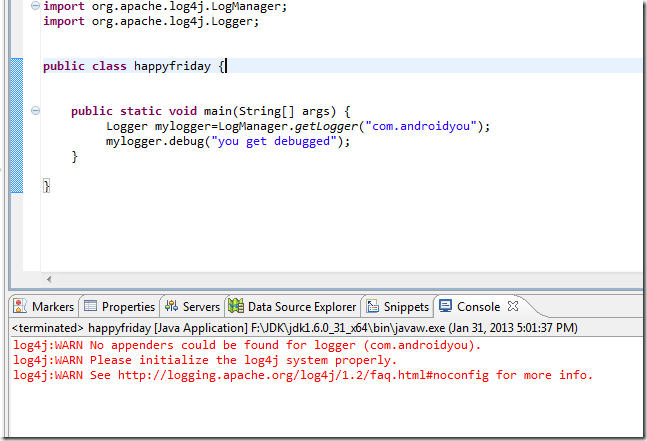Click the Console monitor icon

pos(446,306)
